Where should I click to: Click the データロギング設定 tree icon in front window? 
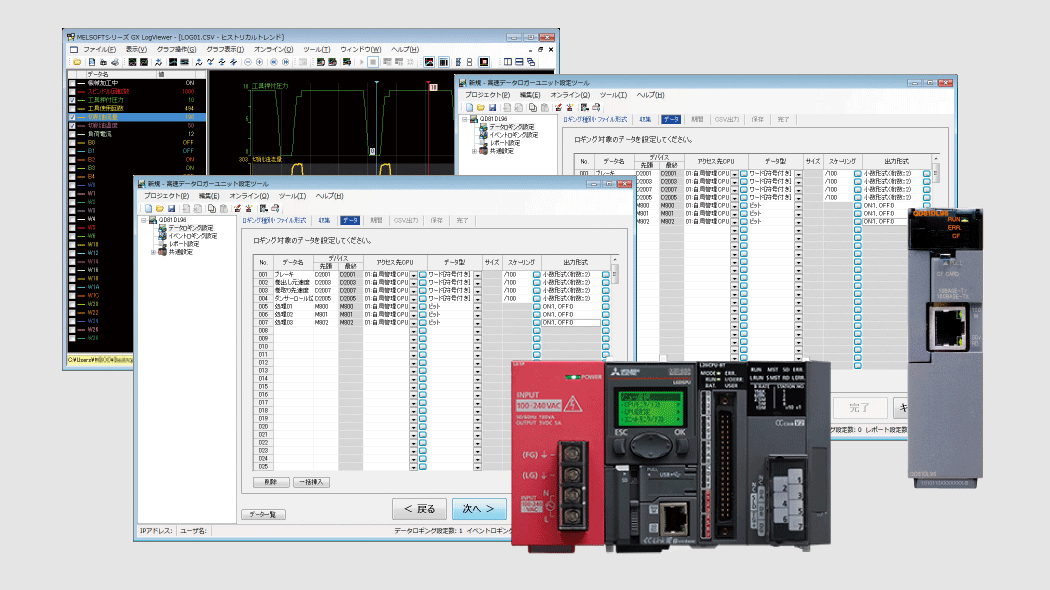point(160,228)
